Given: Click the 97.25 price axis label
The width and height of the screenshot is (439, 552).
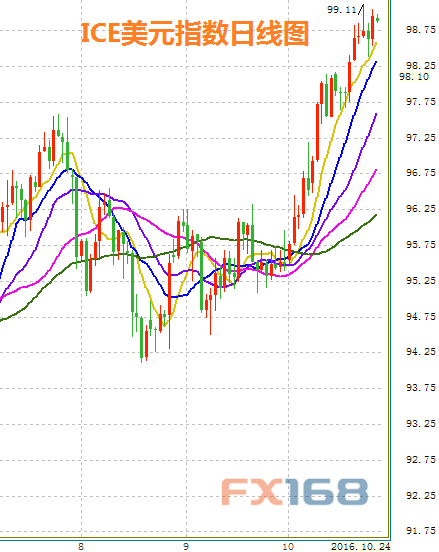Looking at the screenshot, I should (x=421, y=137).
